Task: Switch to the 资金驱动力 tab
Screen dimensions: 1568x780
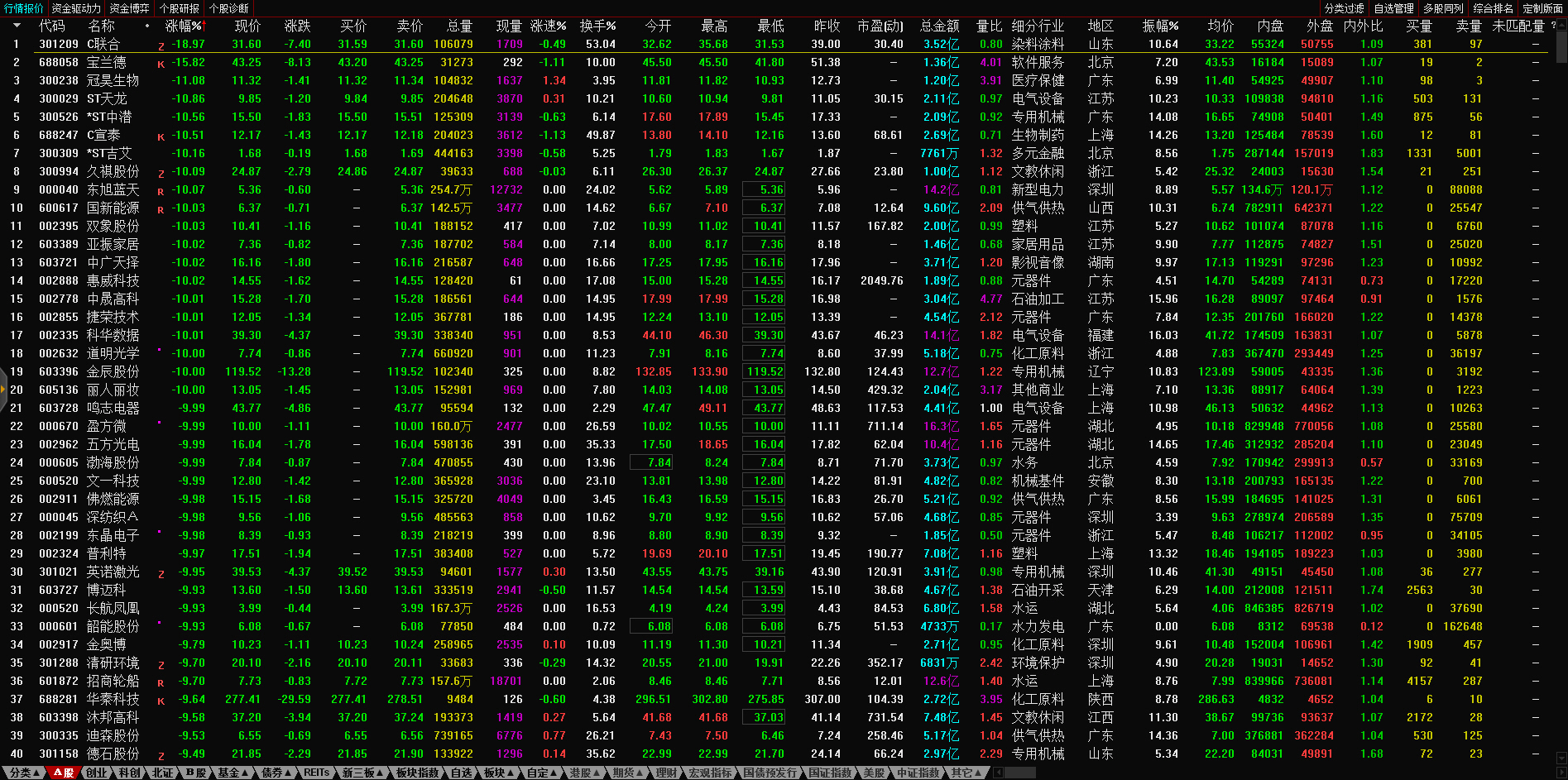Action: pos(76,8)
